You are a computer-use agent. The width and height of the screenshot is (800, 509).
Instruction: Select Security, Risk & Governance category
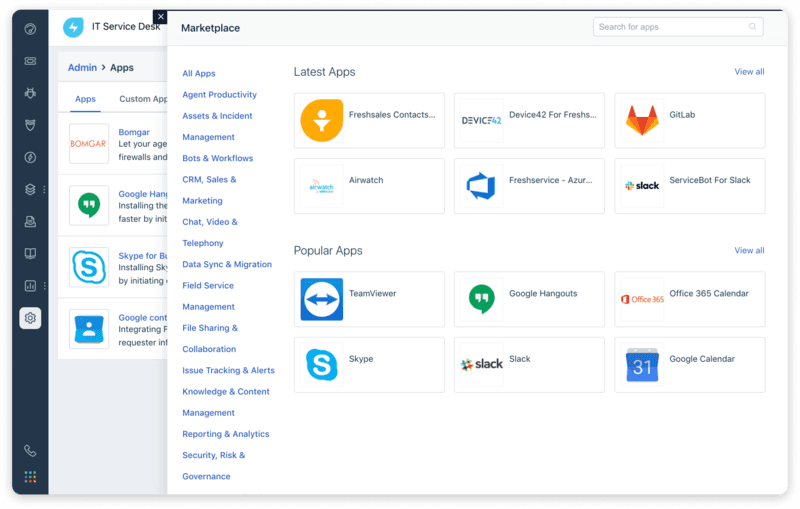click(x=213, y=466)
